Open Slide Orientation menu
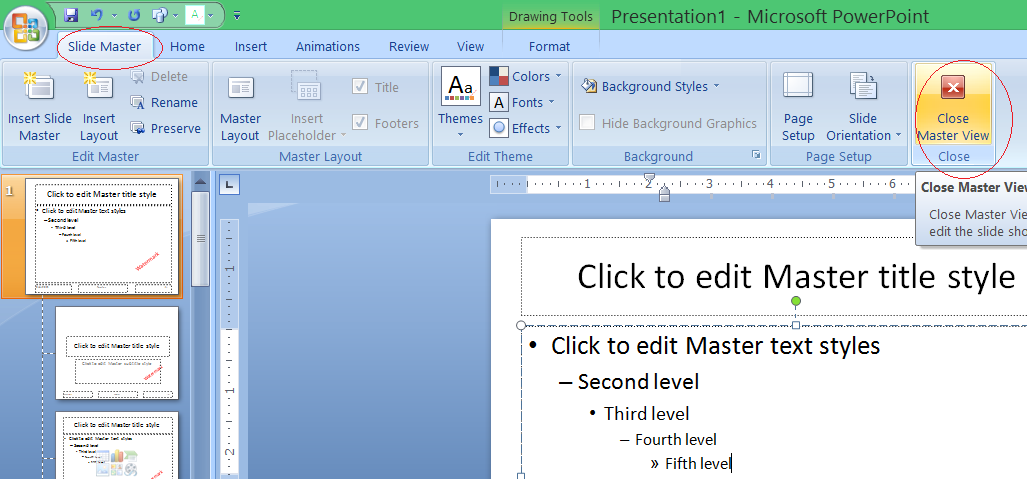Screen dimensions: 1027x479 tap(863, 106)
